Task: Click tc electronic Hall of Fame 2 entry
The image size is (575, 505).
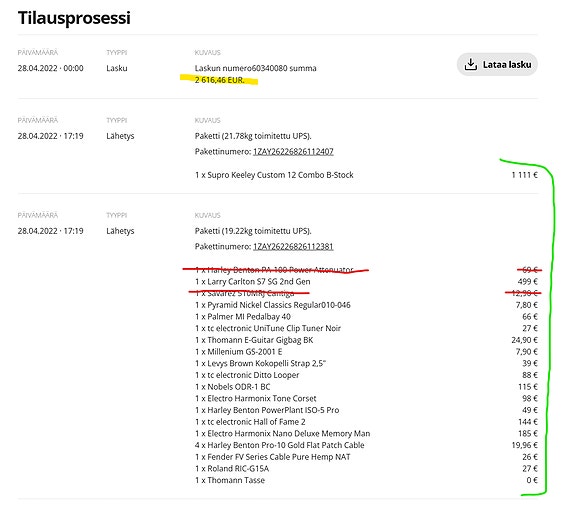Action: tap(250, 422)
